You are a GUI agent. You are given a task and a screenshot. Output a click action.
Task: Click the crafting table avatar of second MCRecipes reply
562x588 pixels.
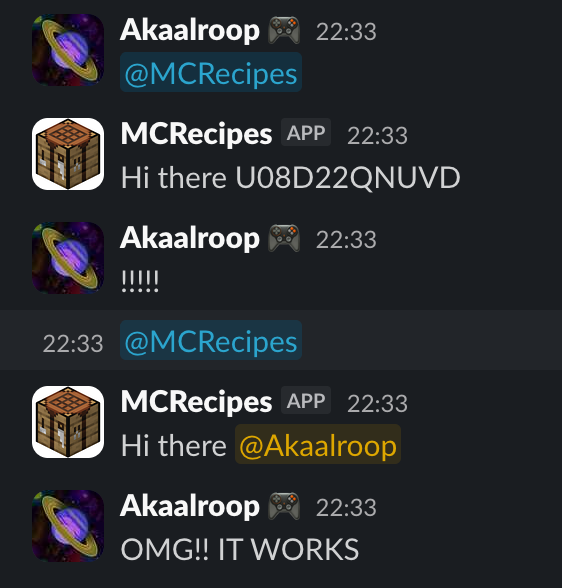point(68,422)
